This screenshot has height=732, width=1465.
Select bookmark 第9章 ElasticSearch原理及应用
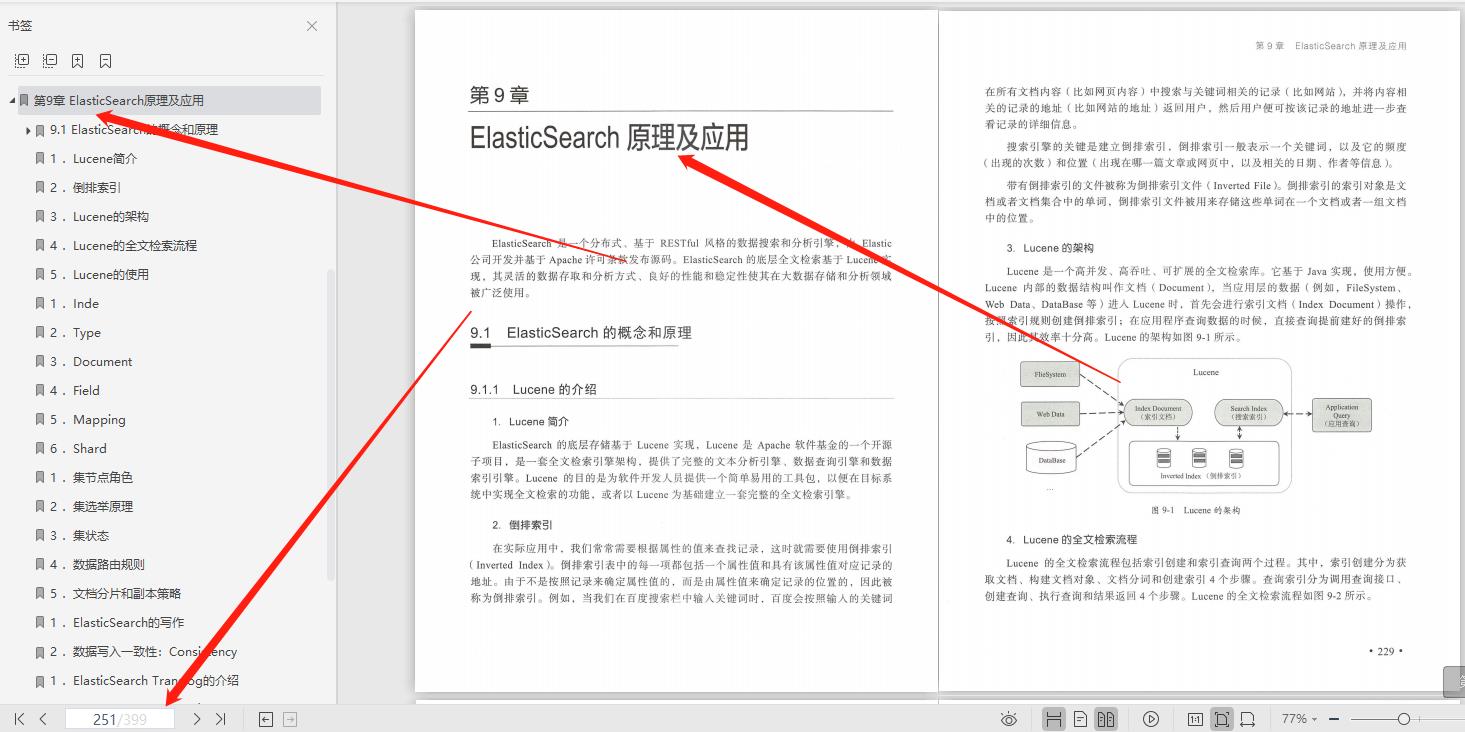tap(119, 101)
